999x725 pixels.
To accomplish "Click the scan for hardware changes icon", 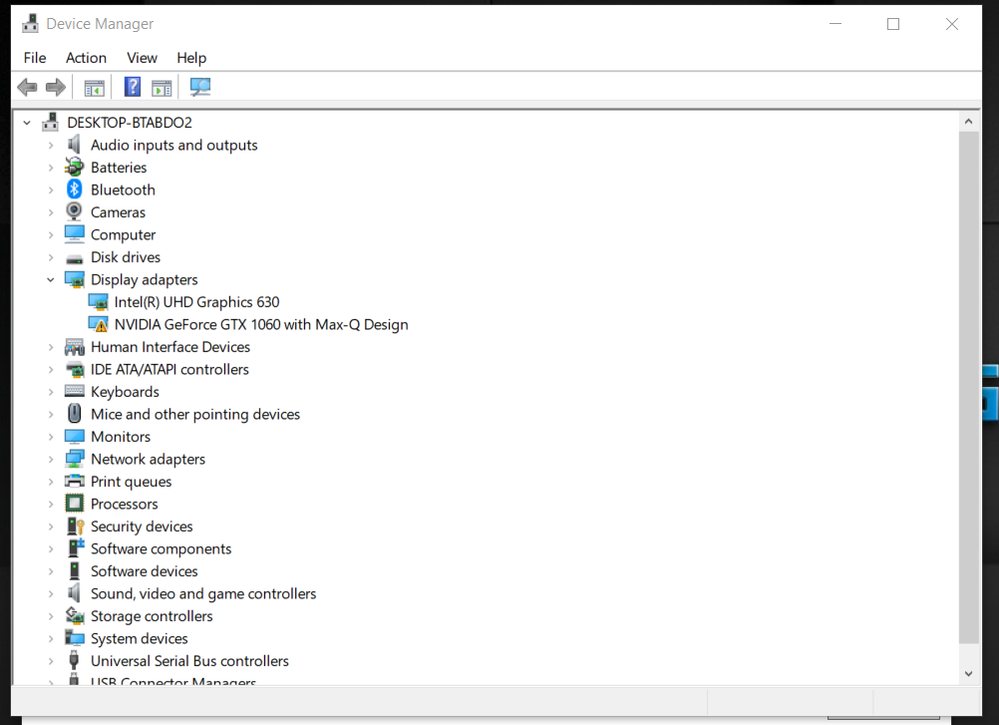I will (200, 87).
